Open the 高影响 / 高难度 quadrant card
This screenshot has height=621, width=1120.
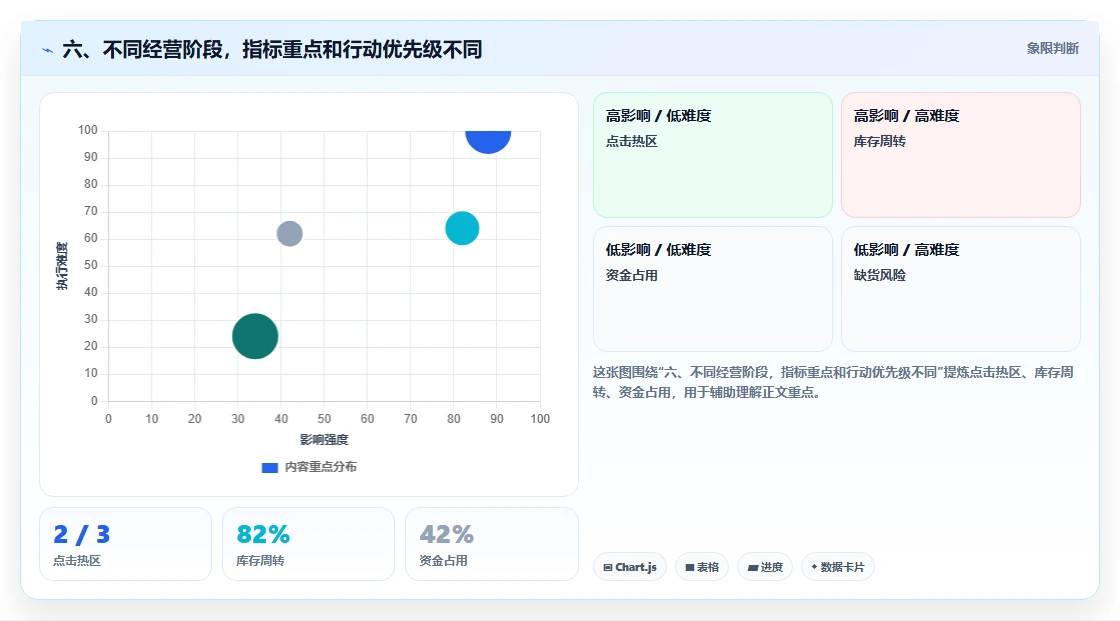point(961,154)
